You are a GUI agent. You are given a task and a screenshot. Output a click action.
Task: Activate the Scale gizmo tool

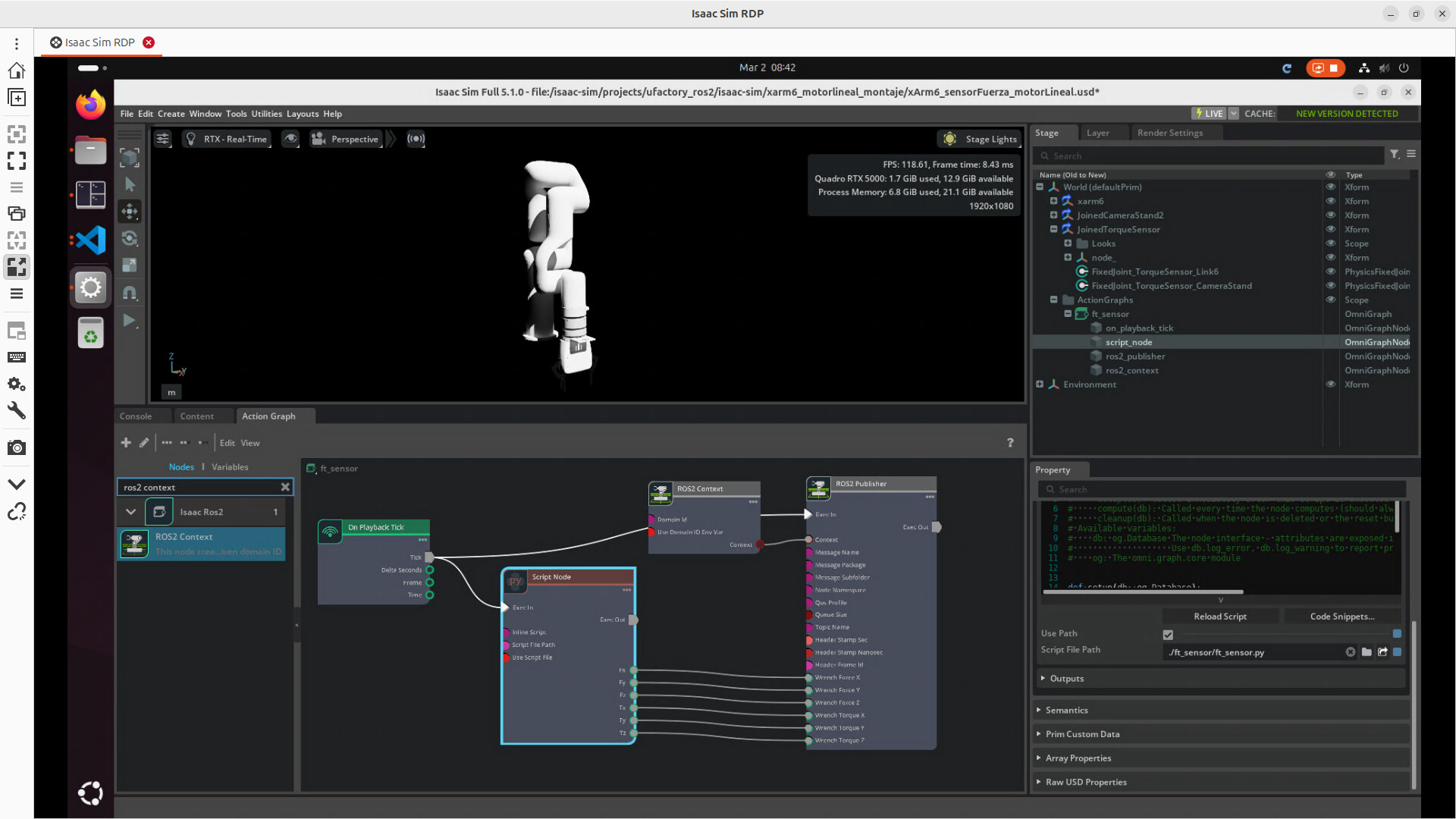(130, 265)
